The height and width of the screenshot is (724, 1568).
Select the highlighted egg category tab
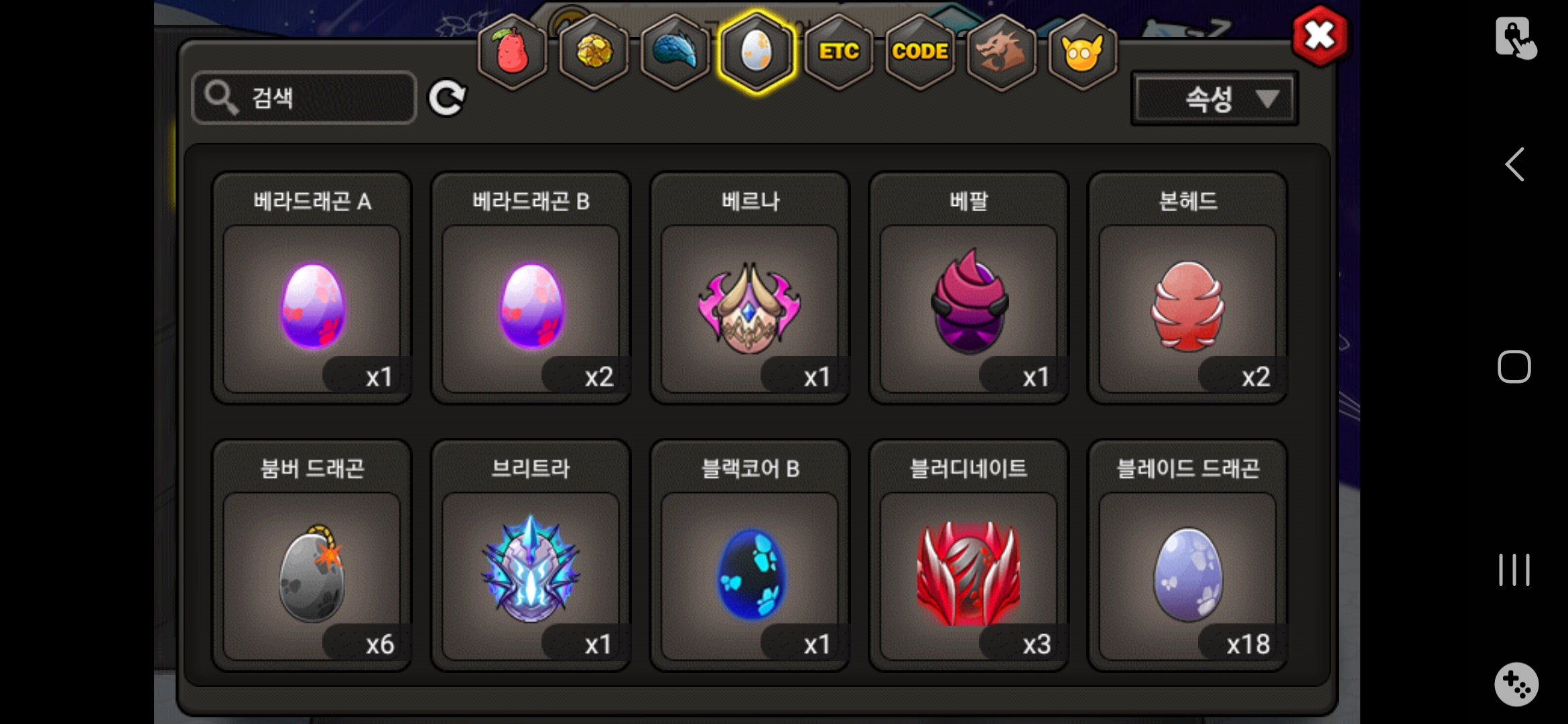[757, 52]
